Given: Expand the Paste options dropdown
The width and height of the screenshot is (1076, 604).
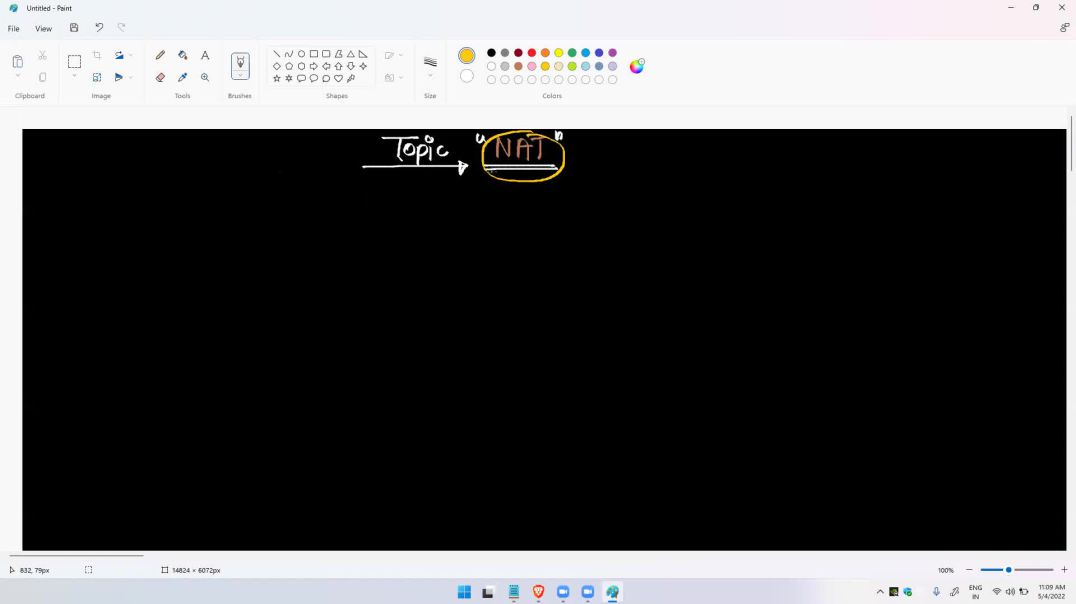Looking at the screenshot, I should click(x=18, y=76).
